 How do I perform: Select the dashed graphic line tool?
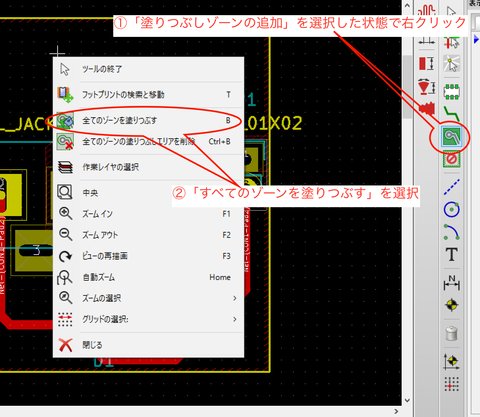[x=452, y=187]
